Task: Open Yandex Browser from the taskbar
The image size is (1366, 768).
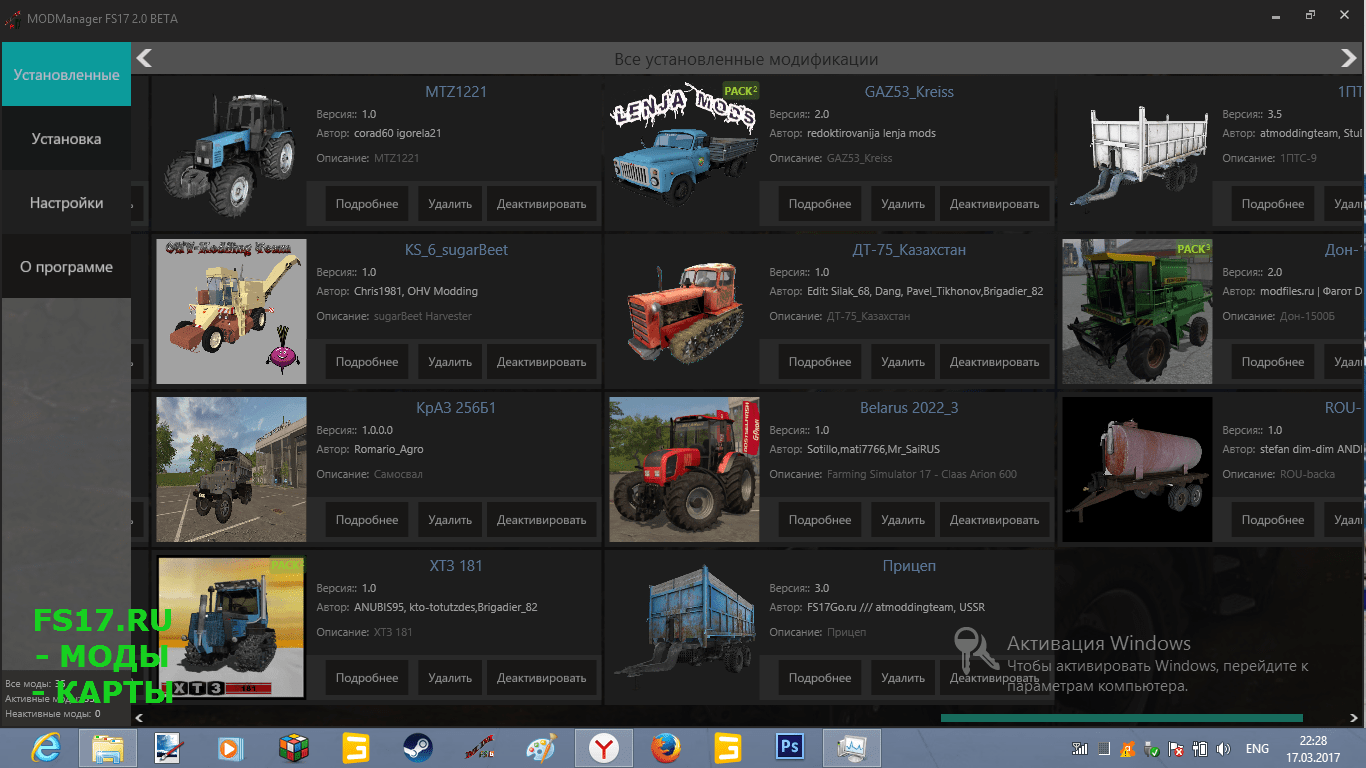Action: tap(603, 748)
